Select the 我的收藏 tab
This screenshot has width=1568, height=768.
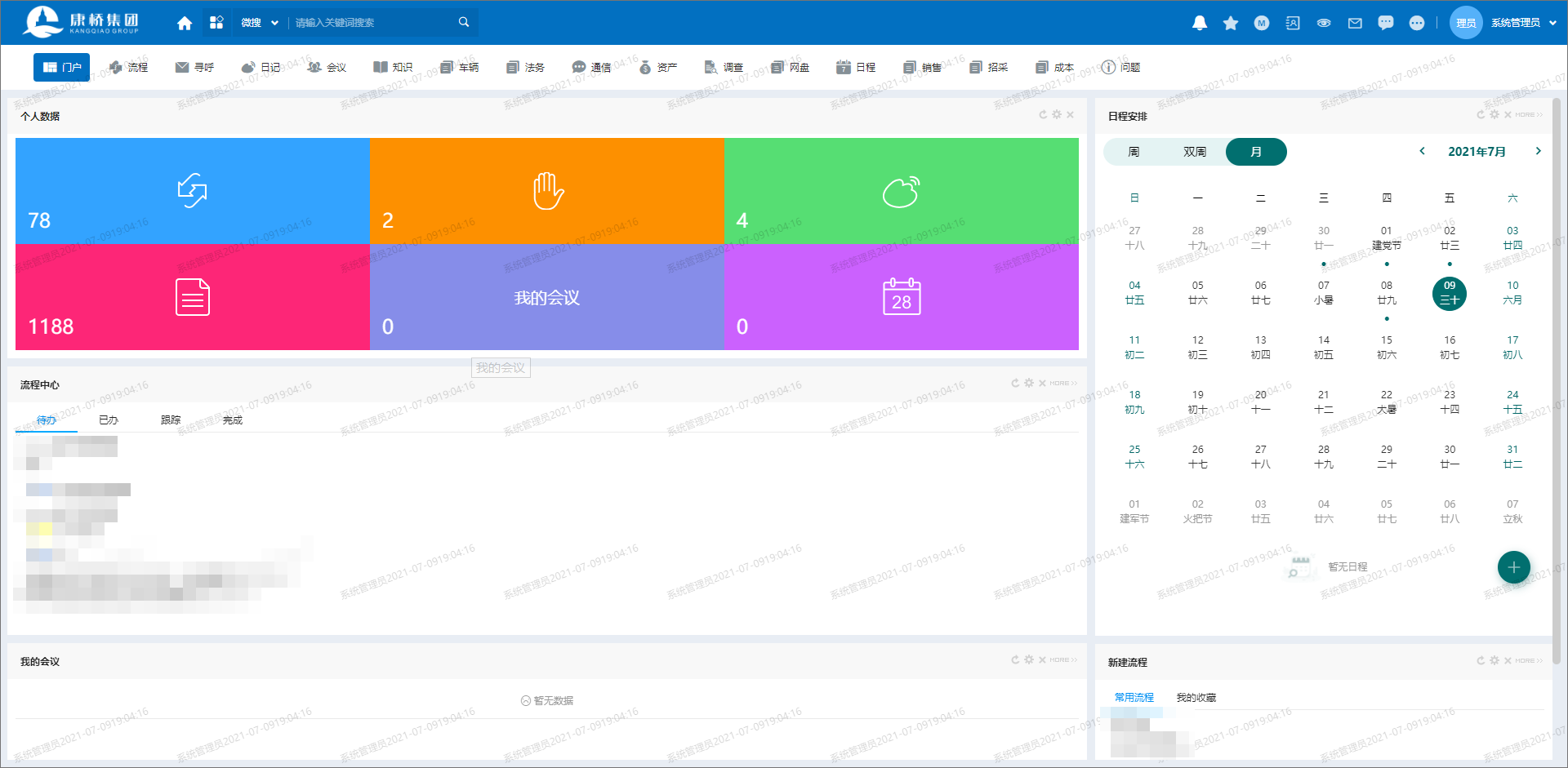(1196, 698)
